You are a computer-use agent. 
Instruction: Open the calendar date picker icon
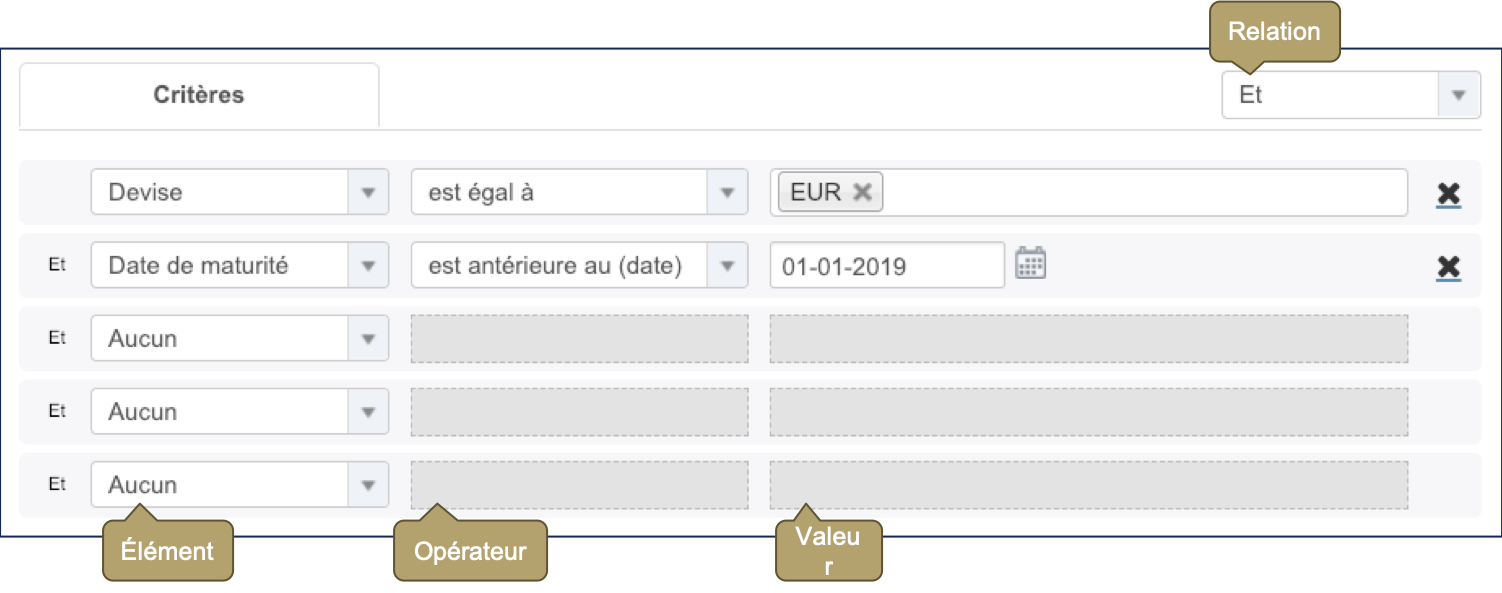click(1031, 263)
